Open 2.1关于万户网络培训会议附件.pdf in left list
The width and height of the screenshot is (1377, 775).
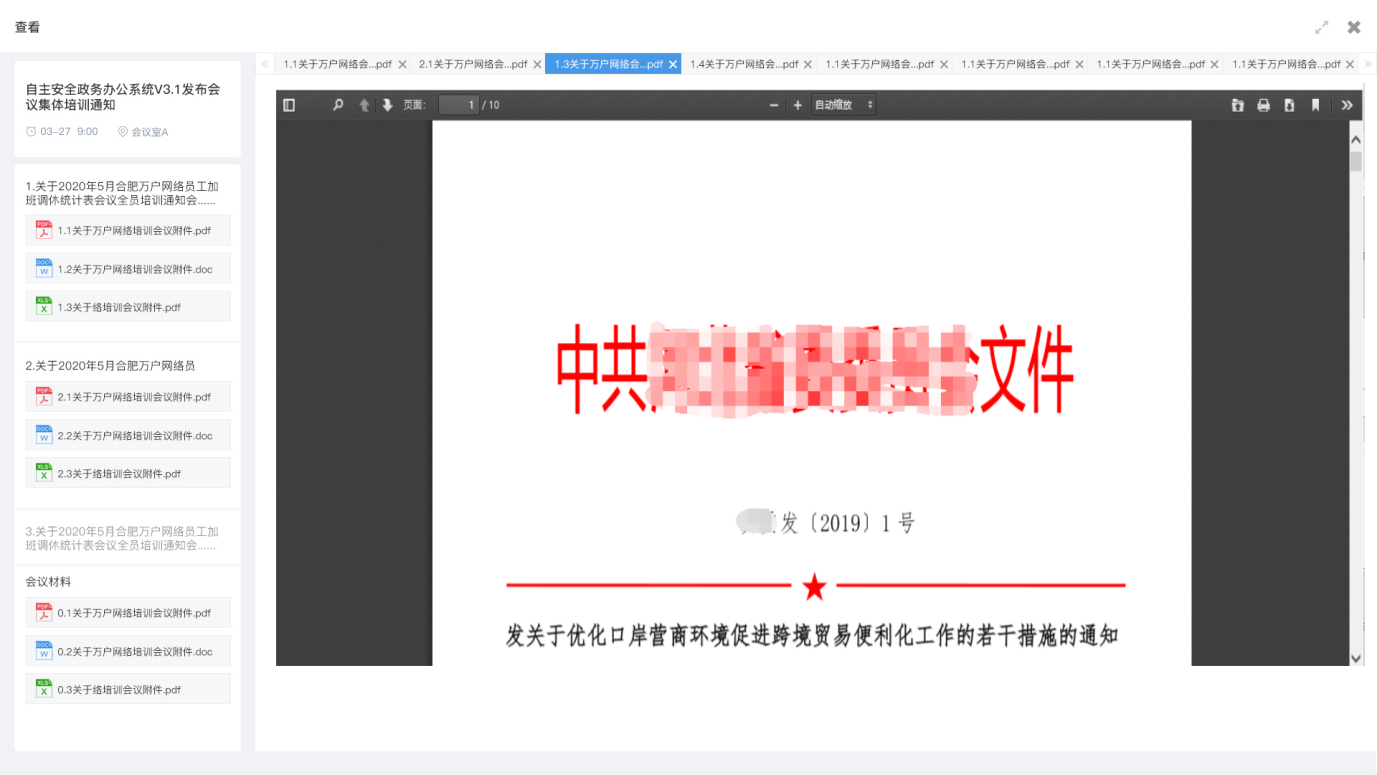[x=128, y=397]
